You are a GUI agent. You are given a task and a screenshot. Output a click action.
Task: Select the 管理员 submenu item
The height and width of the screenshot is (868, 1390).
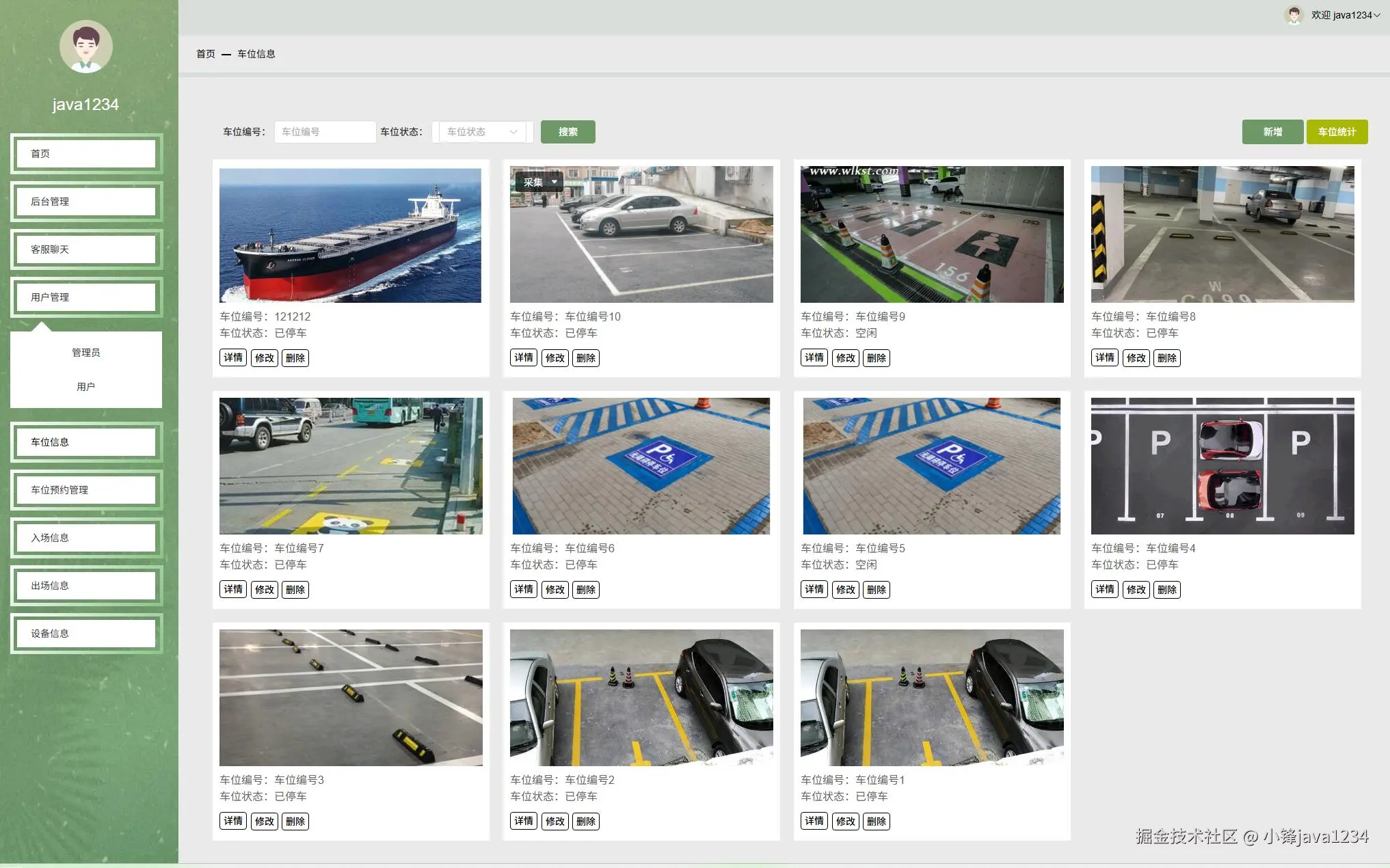(x=86, y=353)
